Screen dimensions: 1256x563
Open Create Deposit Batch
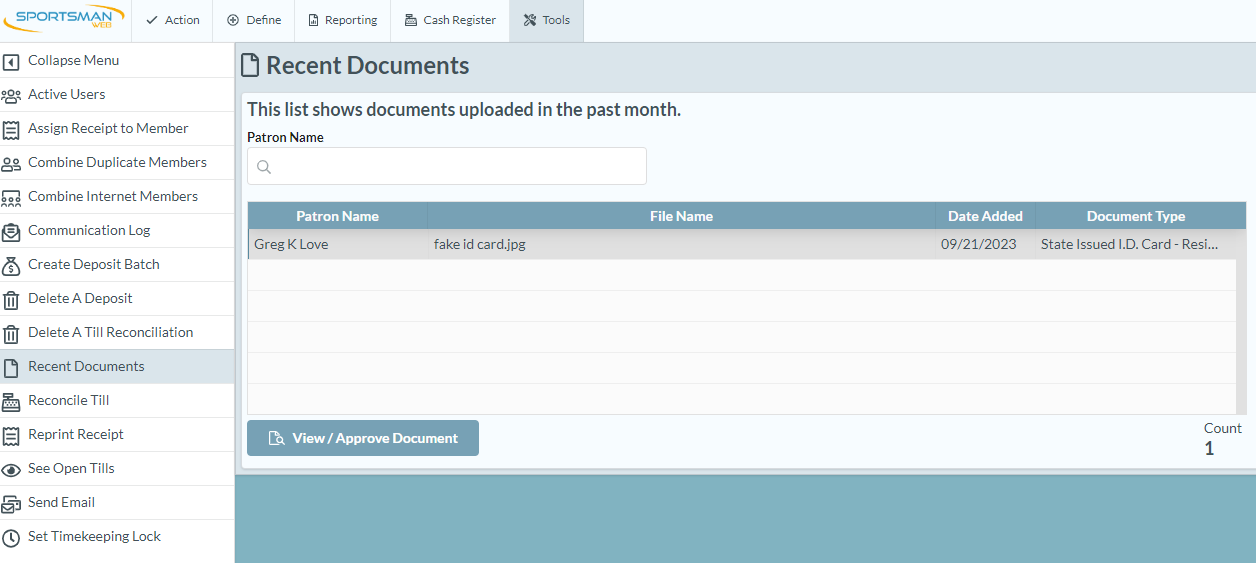coord(117,265)
